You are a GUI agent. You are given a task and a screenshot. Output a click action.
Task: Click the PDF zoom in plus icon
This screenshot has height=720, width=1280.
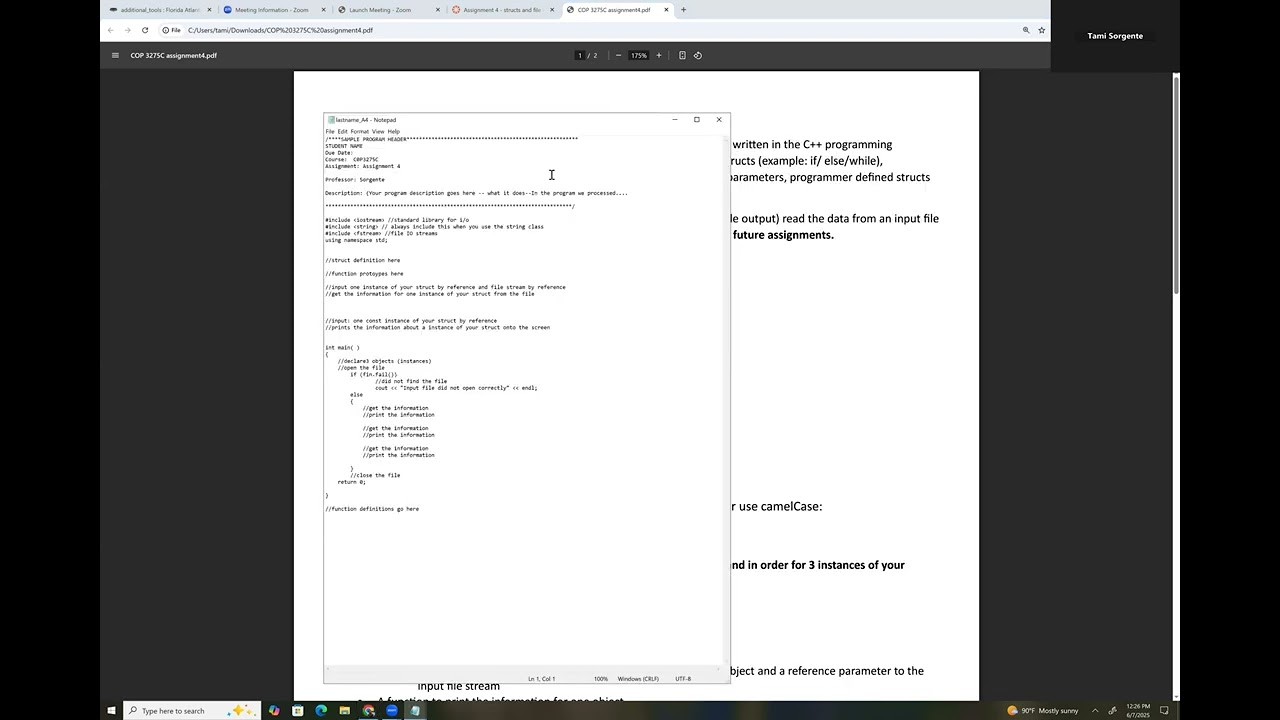[x=658, y=55]
